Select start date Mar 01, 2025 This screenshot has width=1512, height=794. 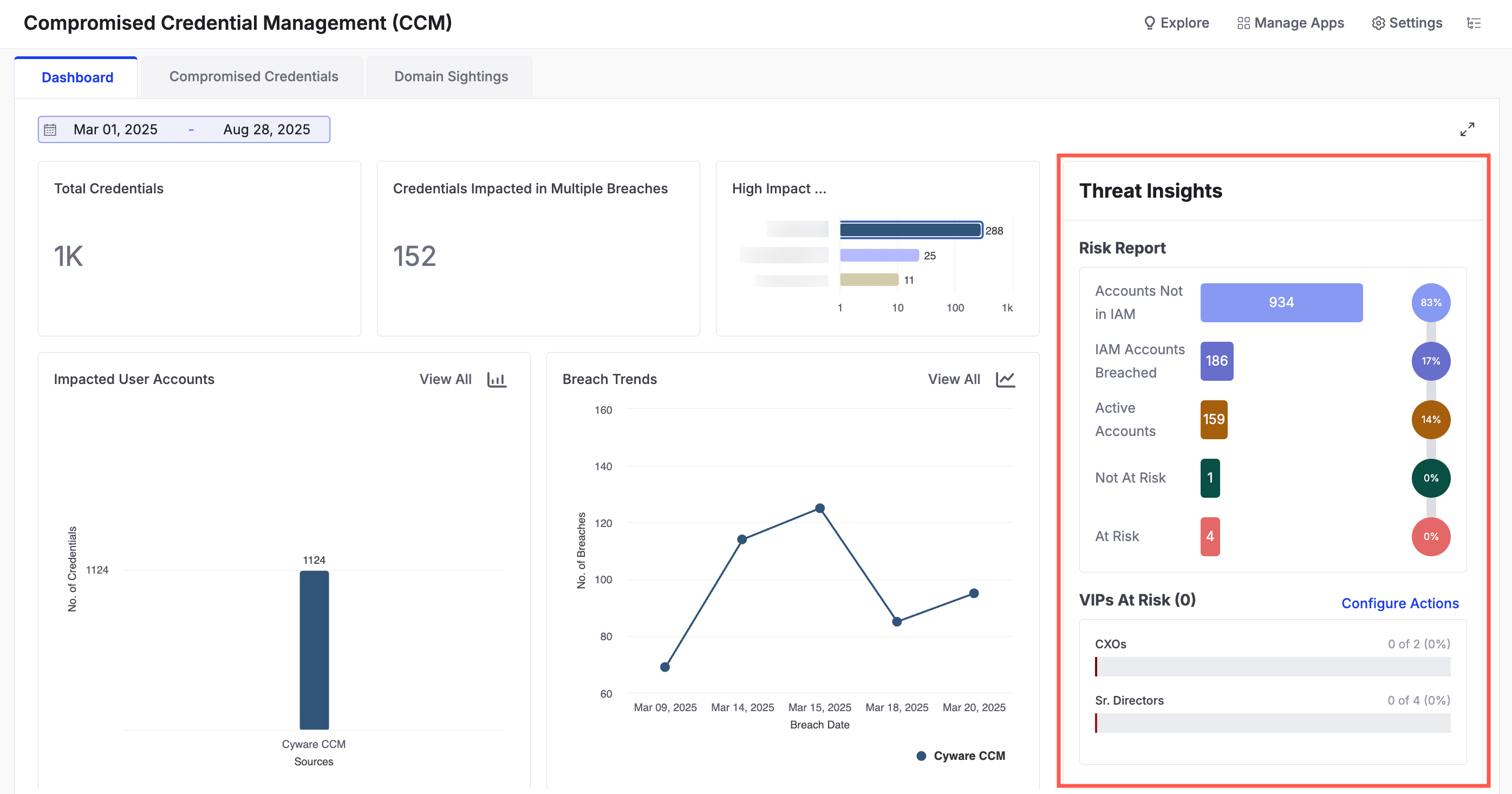click(116, 129)
